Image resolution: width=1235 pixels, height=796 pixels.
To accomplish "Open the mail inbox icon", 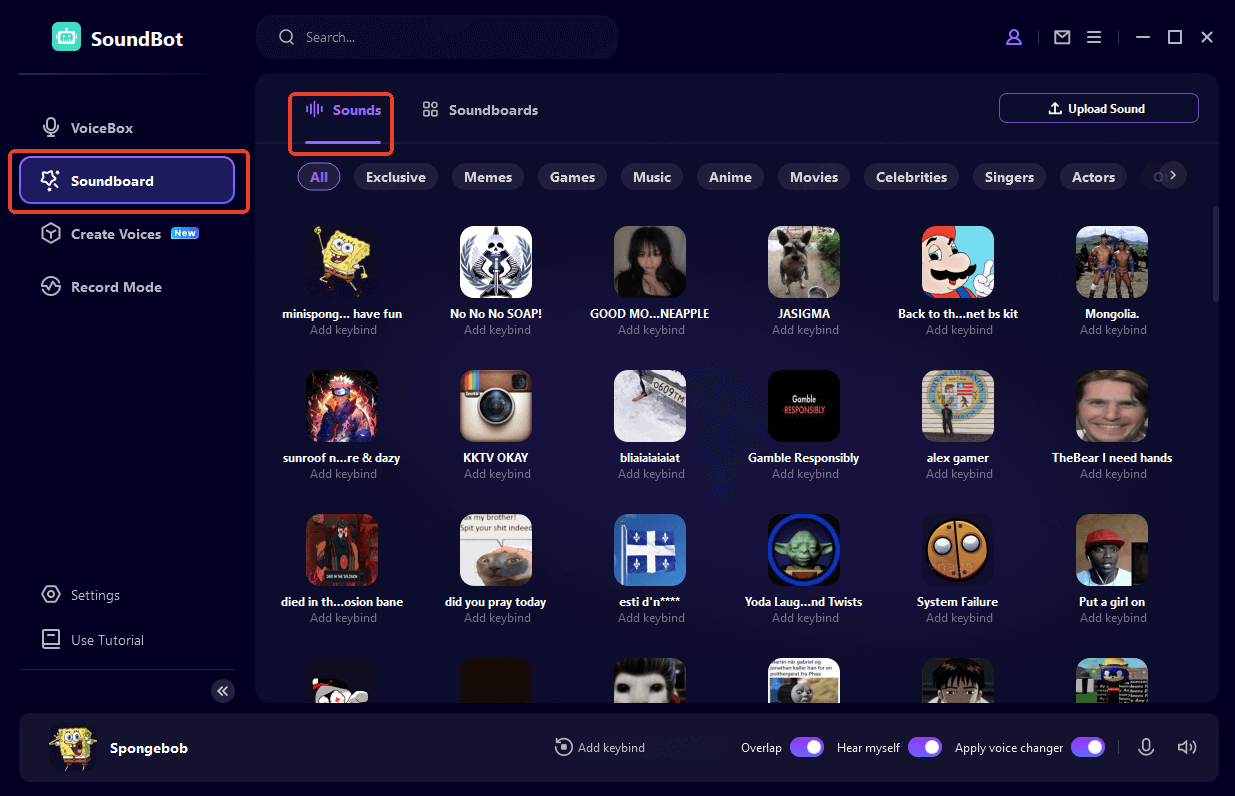I will point(1062,37).
